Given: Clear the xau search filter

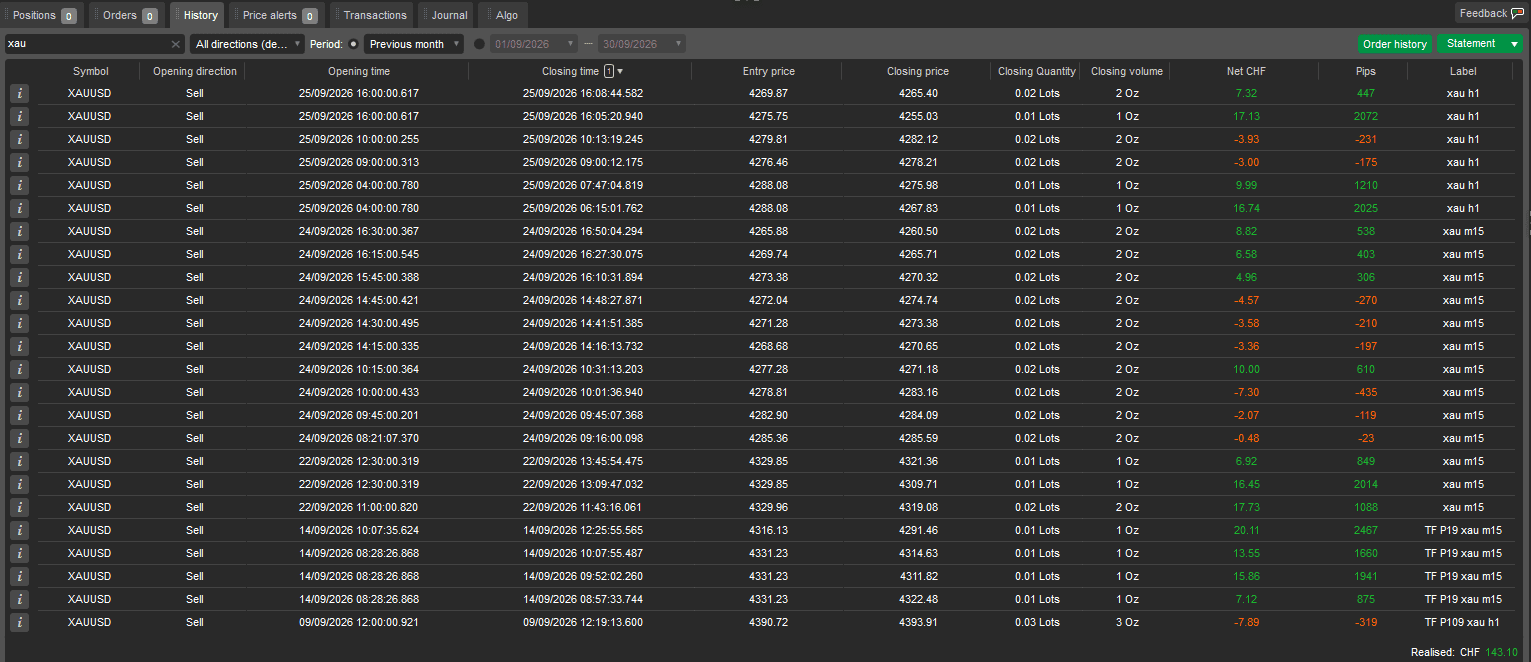Looking at the screenshot, I should click(176, 44).
